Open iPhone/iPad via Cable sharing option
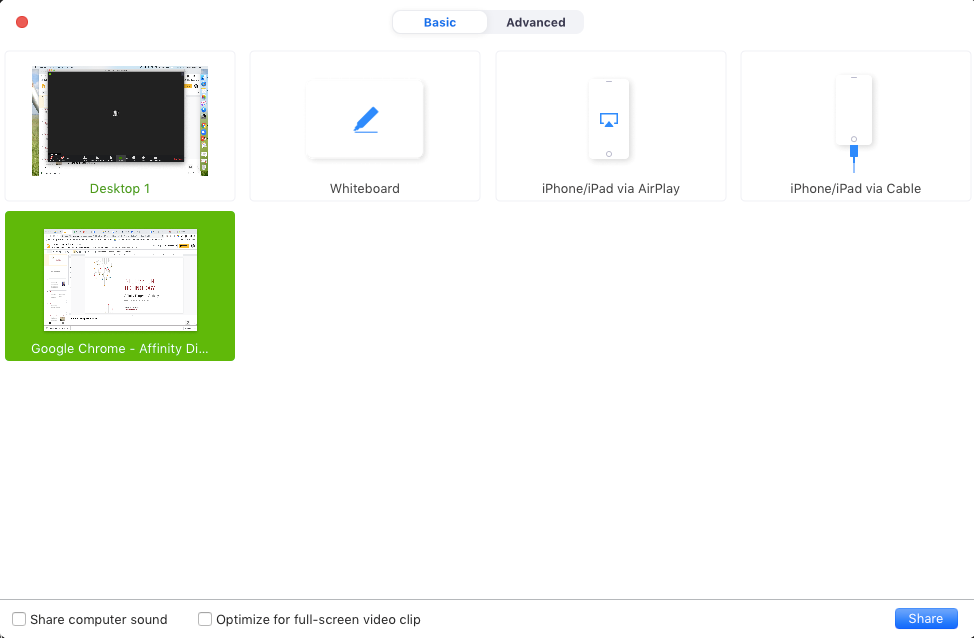 coord(854,125)
